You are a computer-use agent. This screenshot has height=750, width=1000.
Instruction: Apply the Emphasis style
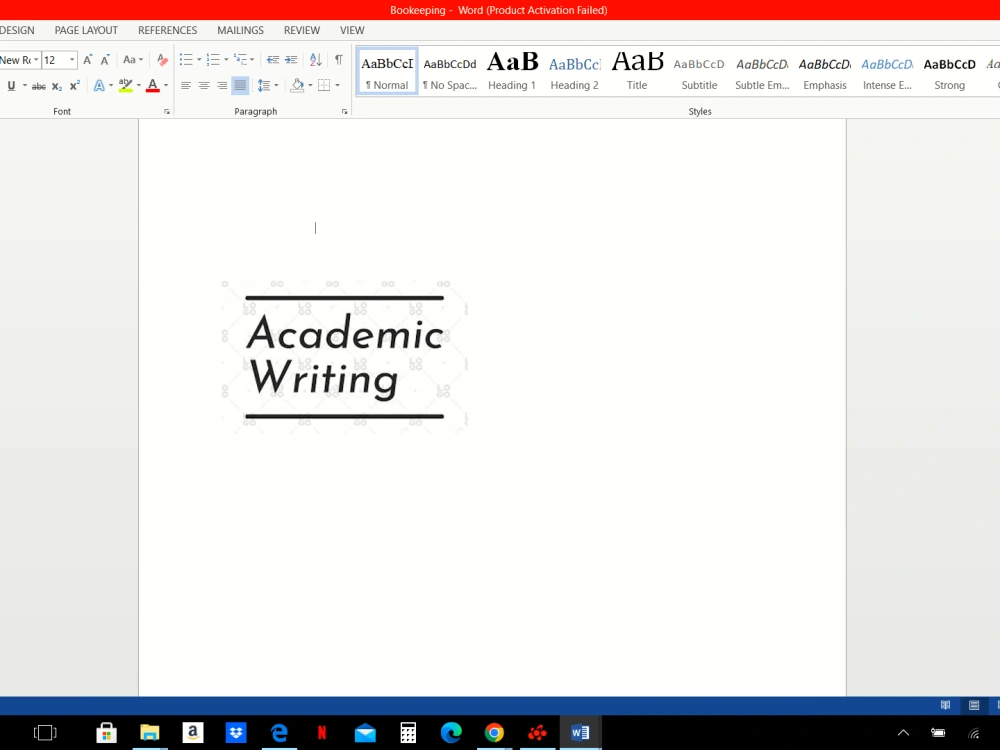[x=825, y=72]
